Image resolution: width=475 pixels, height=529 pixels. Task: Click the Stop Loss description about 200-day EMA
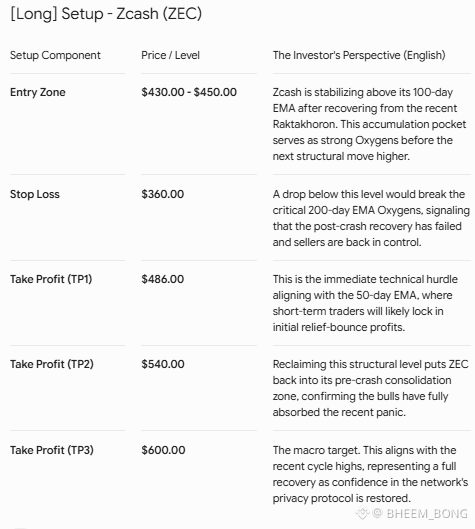tap(371, 218)
